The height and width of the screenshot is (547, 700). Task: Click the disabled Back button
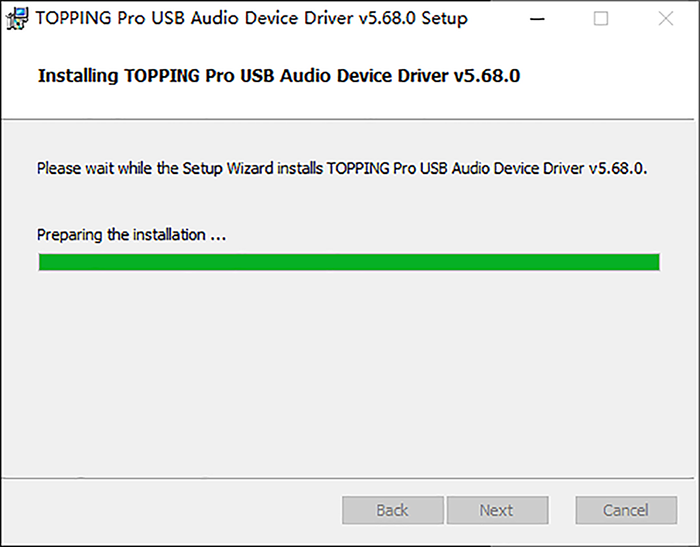[393, 510]
